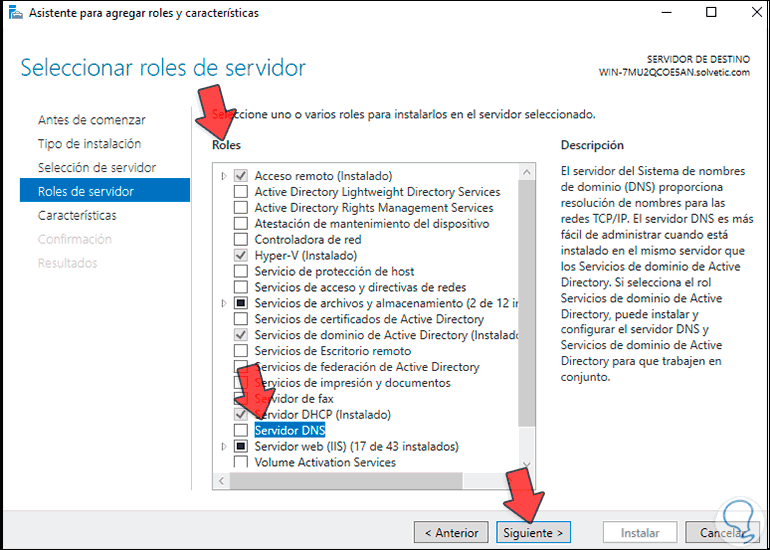
Task: Select the Servidor DNS role text
Action: click(x=290, y=430)
